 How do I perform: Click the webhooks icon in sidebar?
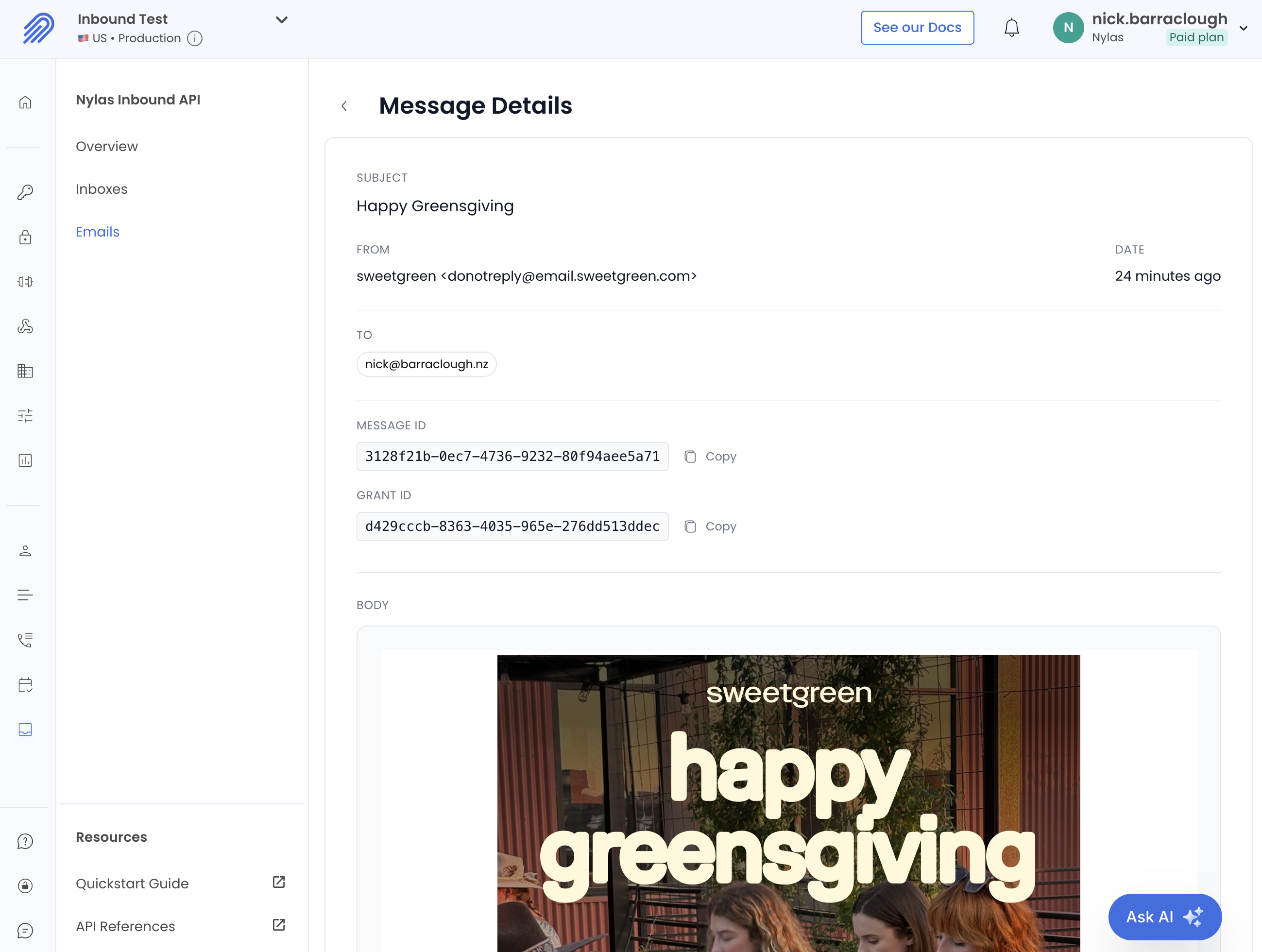25,326
